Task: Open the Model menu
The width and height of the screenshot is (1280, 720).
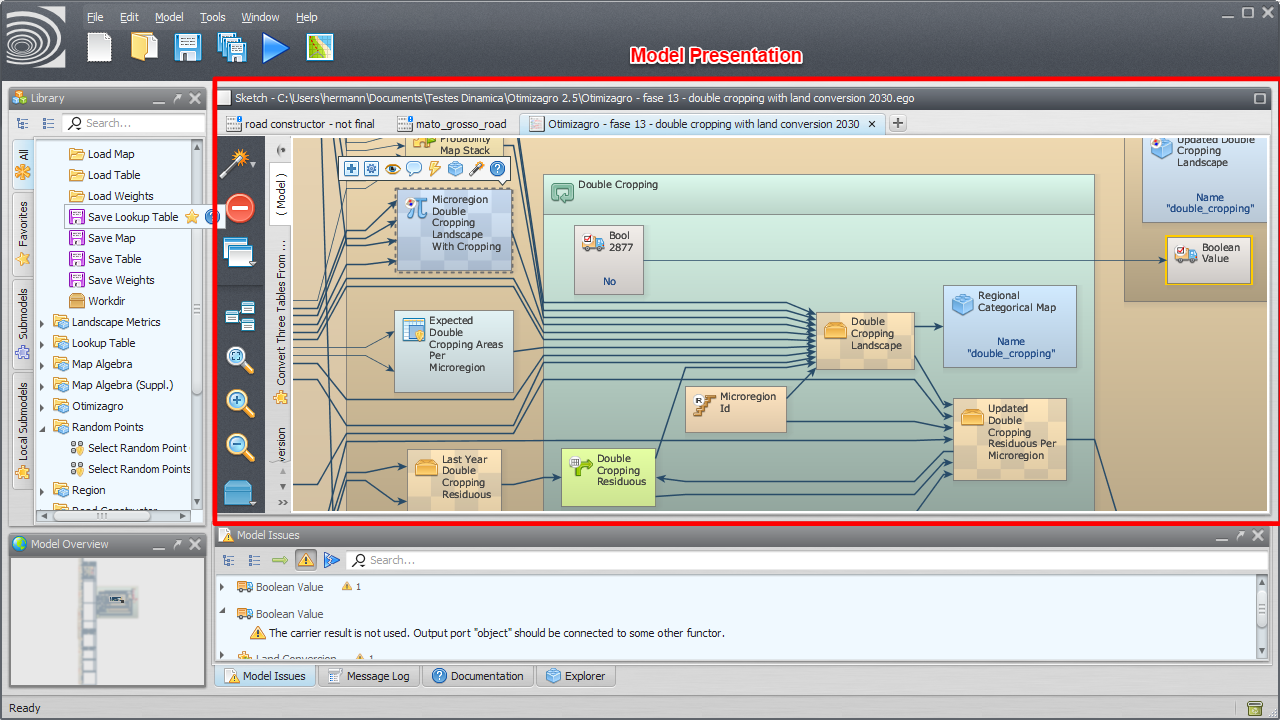Action: (169, 17)
